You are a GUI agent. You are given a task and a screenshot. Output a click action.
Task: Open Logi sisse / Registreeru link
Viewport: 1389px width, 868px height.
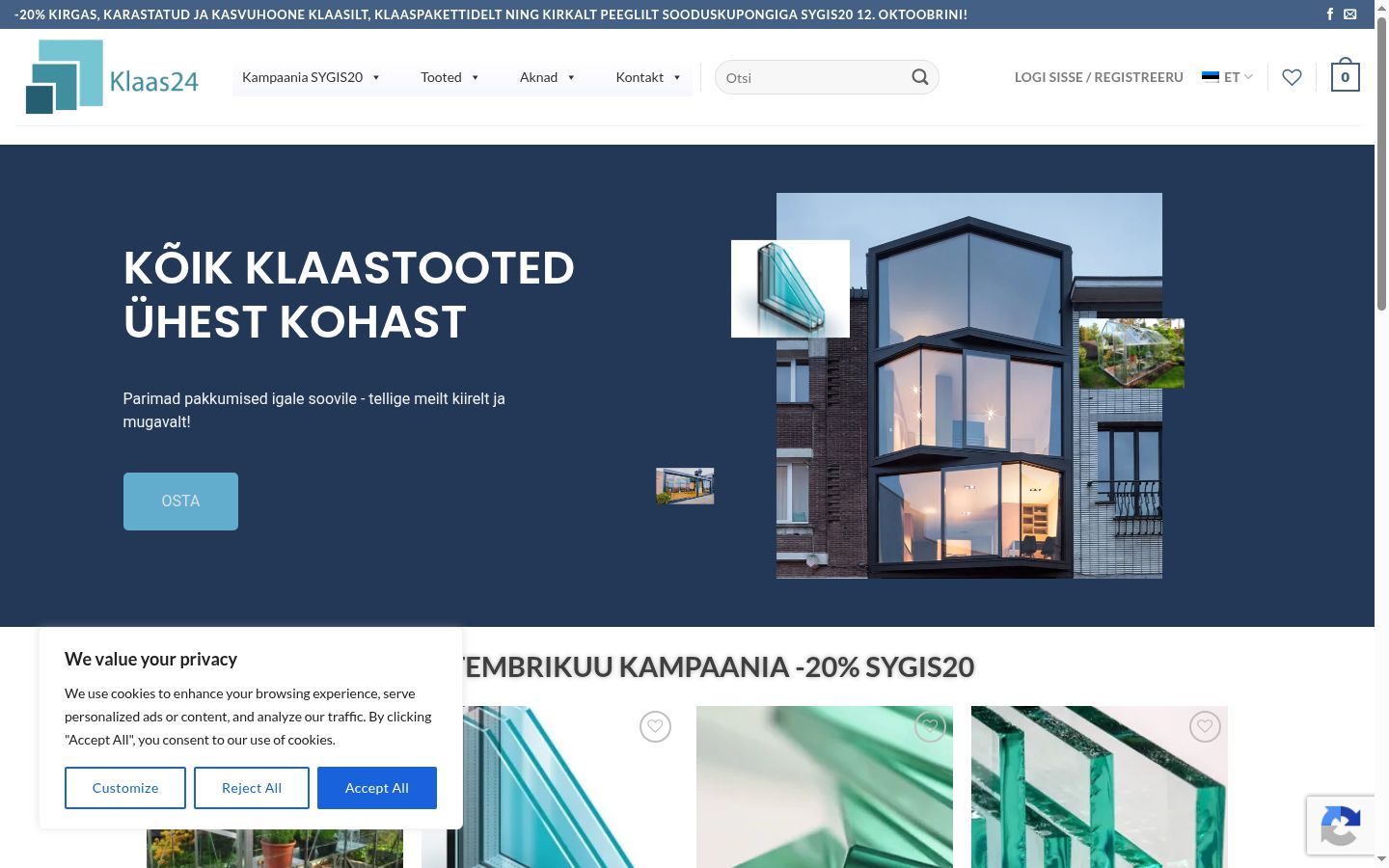coord(1099,77)
